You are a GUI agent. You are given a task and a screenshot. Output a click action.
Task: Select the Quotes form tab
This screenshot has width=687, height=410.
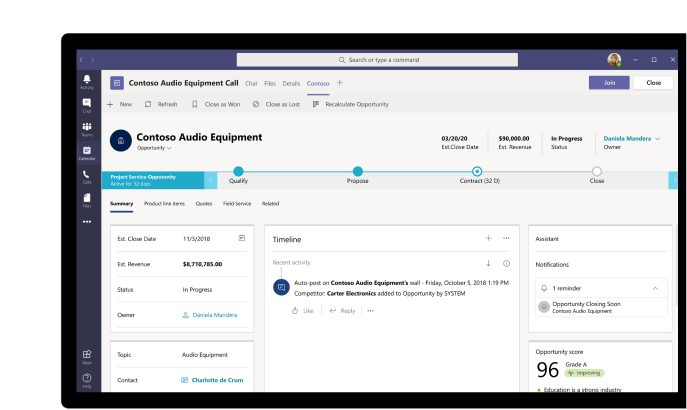[x=204, y=204]
